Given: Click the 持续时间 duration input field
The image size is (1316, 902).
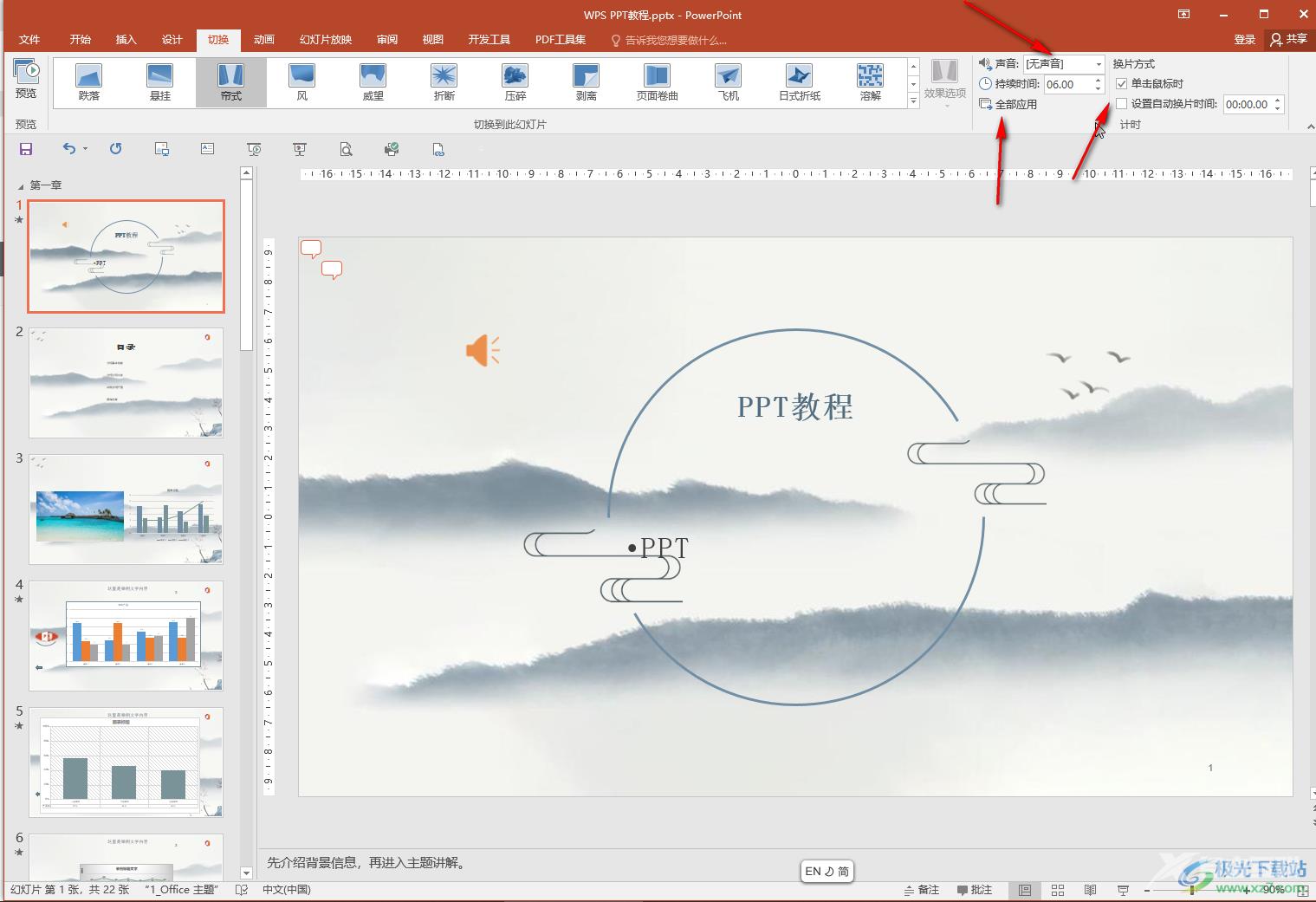Looking at the screenshot, I should coord(1067,84).
